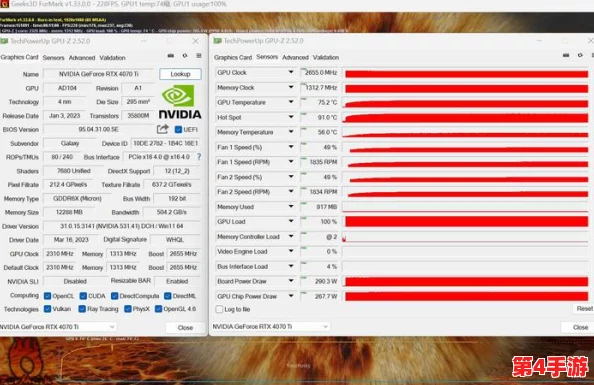Open Advanced tab in Sensors window
The height and width of the screenshot is (385, 594).
point(295,57)
